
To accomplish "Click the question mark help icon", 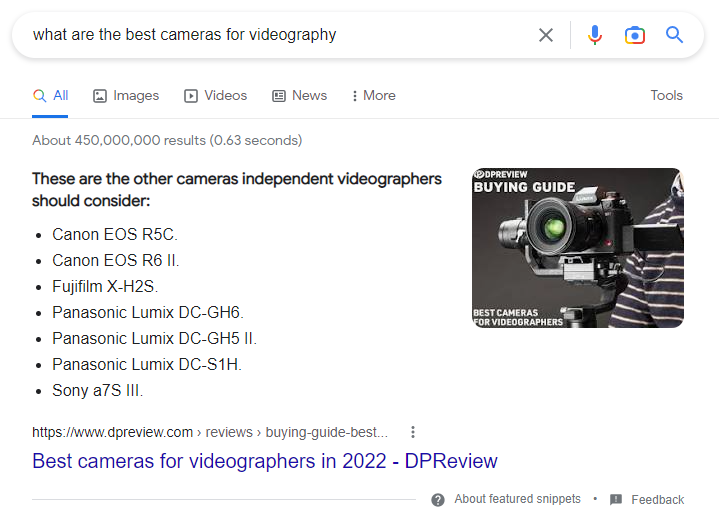I will coord(438,500).
